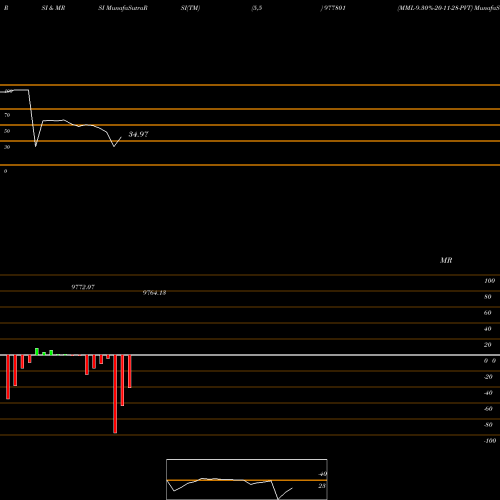Click the 30 level label on RSI axis
Viewport: 500px width, 500px height.
7,147
